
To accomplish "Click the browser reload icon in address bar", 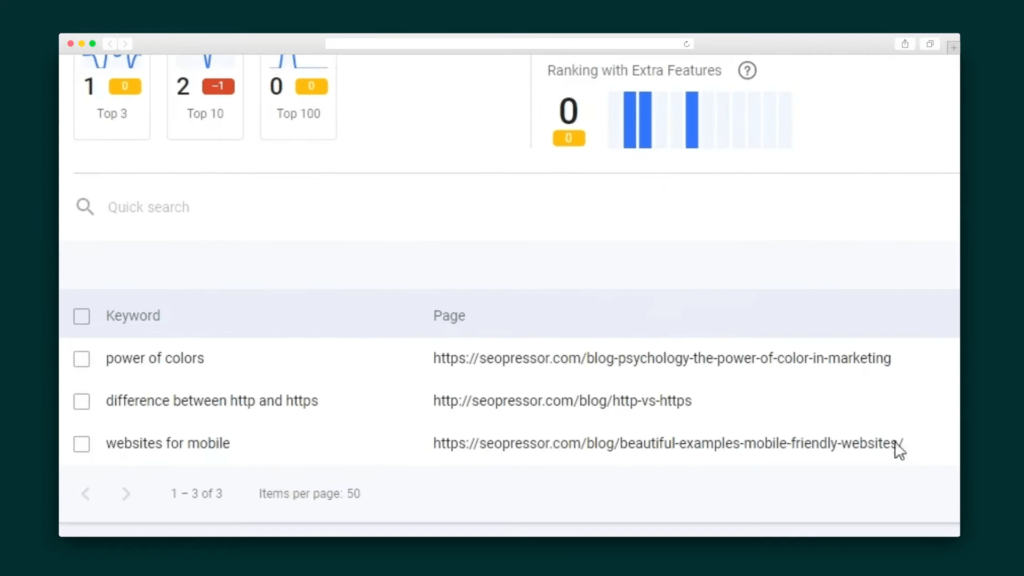I will tap(686, 44).
